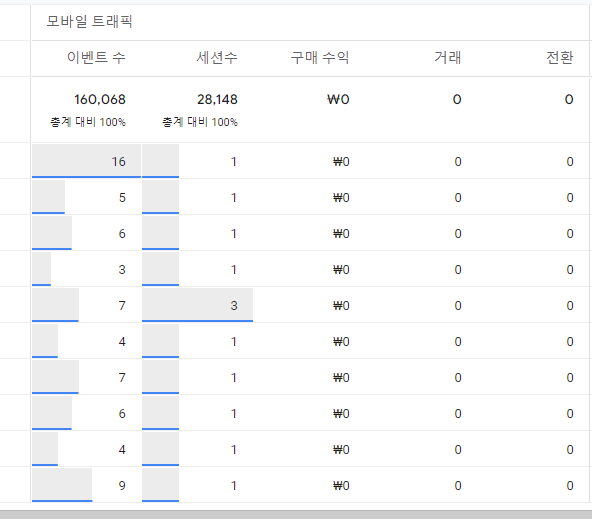
Task: Select the total sessions value 28,148
Action: 217,99
